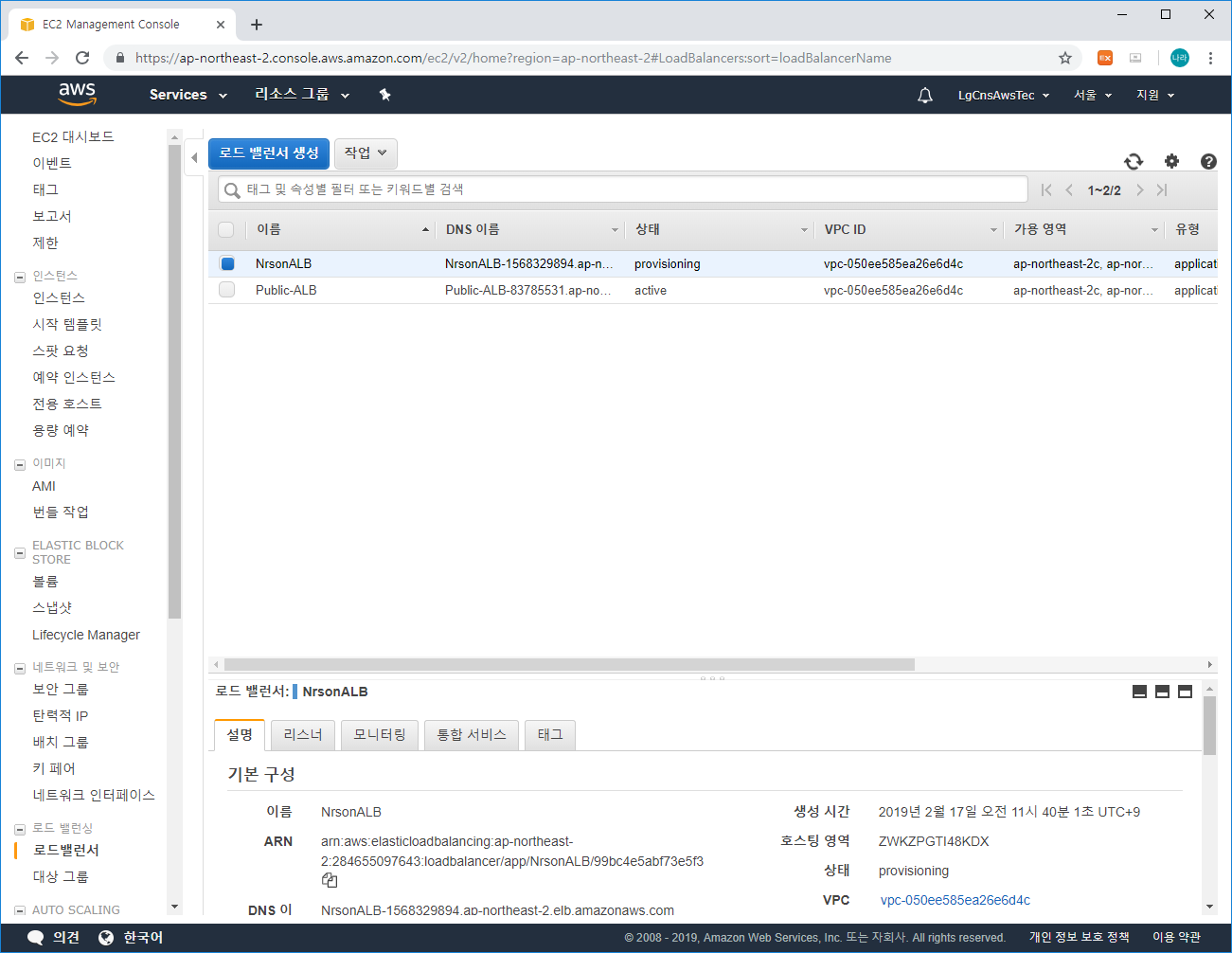Open EC2 대시보드 in sidebar
Image resolution: width=1232 pixels, height=953 pixels.
point(73,137)
